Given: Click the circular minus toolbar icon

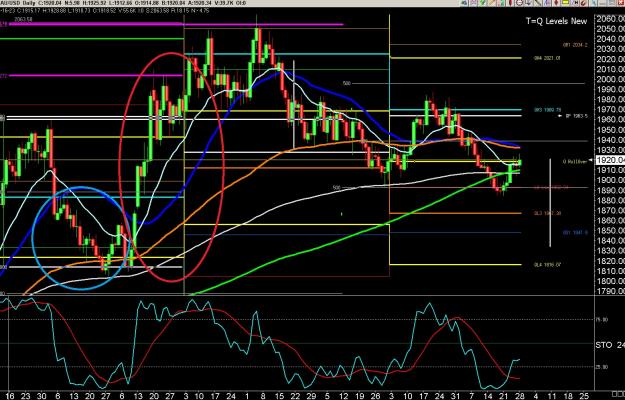Looking at the screenshot, I should tap(519, 3).
